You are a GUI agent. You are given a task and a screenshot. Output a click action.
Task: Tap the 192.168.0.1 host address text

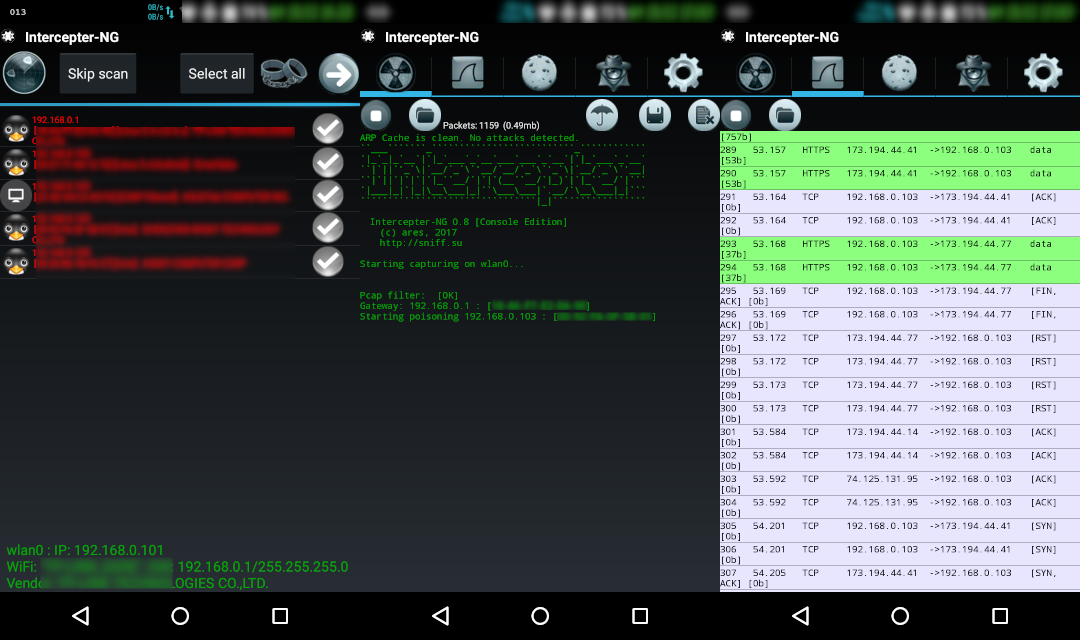[x=56, y=120]
